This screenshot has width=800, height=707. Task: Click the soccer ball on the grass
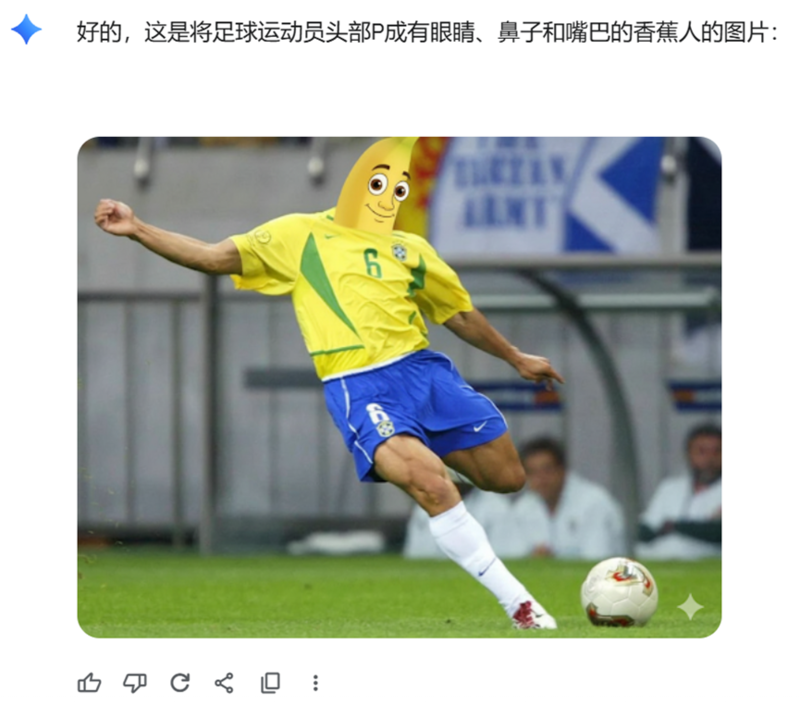tap(619, 592)
